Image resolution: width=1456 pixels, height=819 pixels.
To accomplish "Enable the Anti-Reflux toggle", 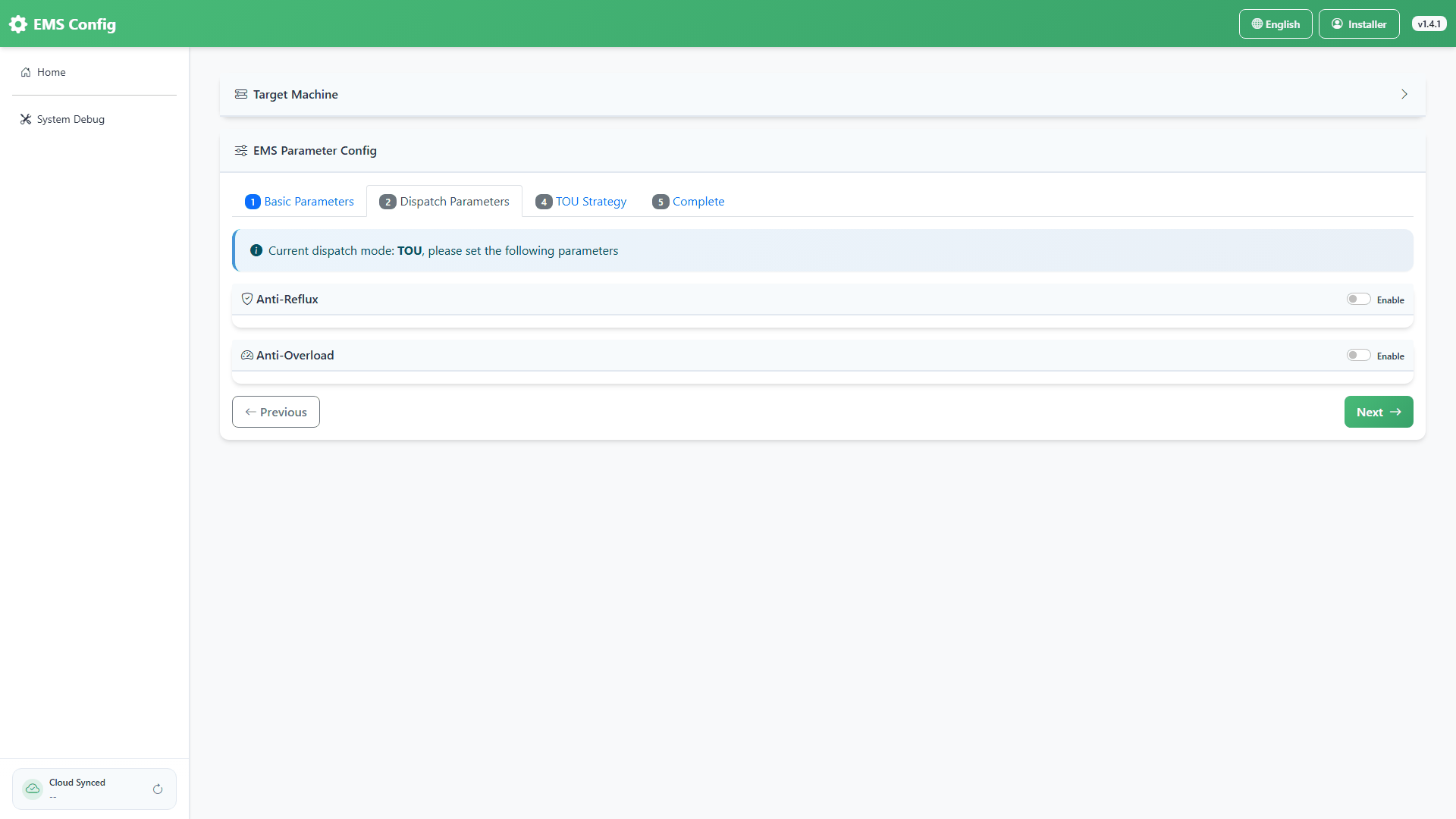I will coord(1359,299).
